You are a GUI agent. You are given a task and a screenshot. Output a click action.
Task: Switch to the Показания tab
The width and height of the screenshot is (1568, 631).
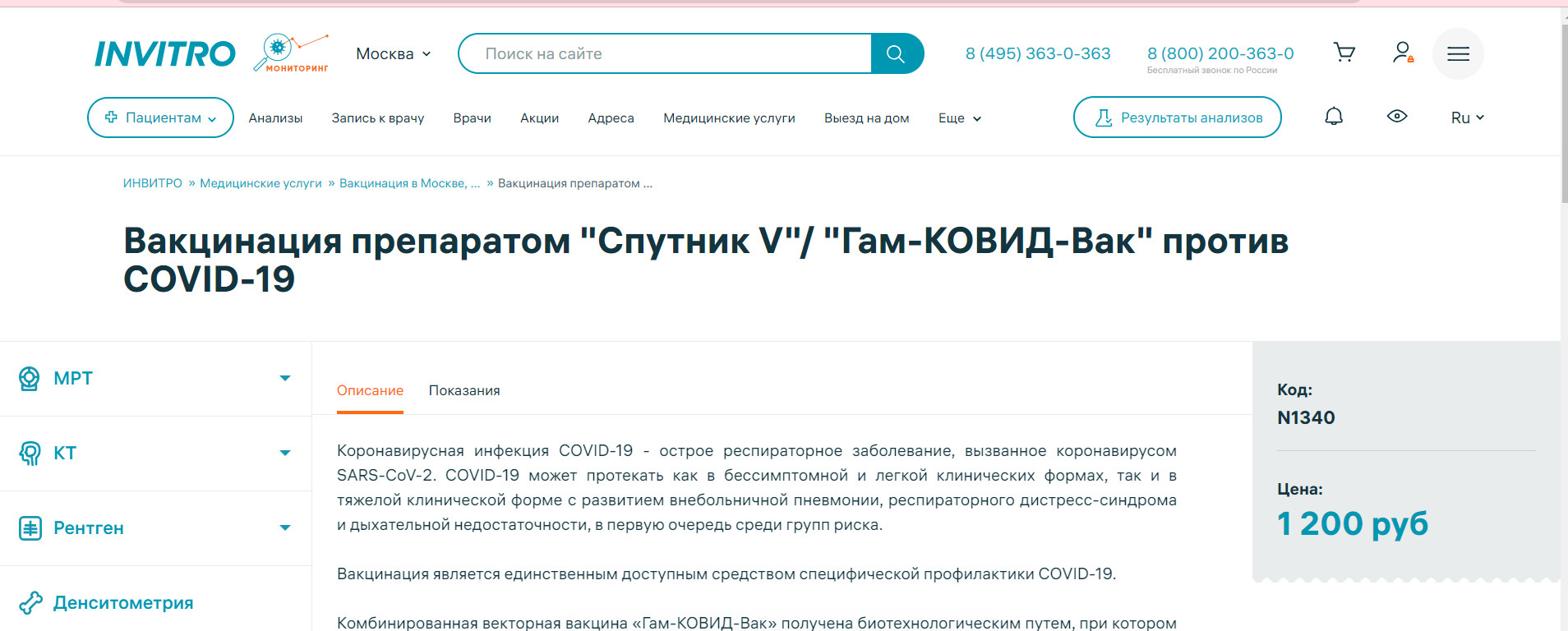pos(464,391)
